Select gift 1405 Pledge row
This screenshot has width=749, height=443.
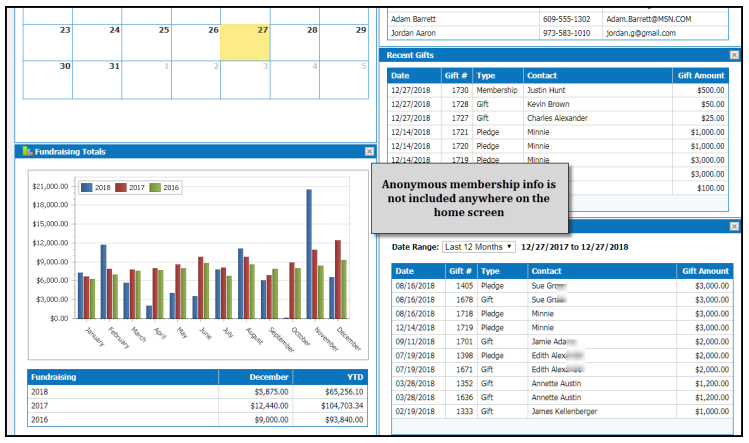(562, 286)
